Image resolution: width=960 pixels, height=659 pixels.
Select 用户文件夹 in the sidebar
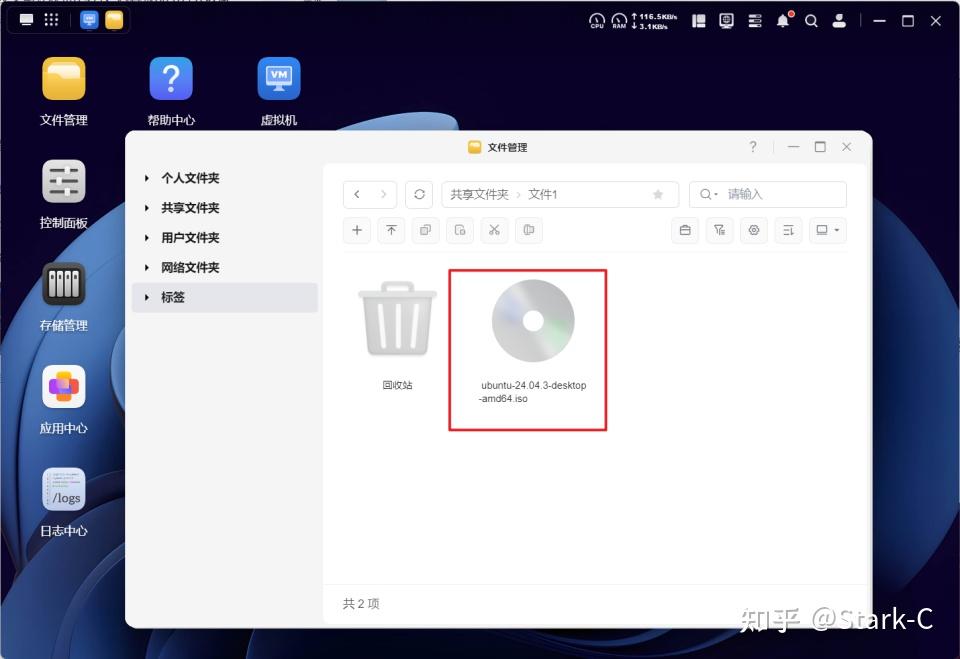(190, 238)
